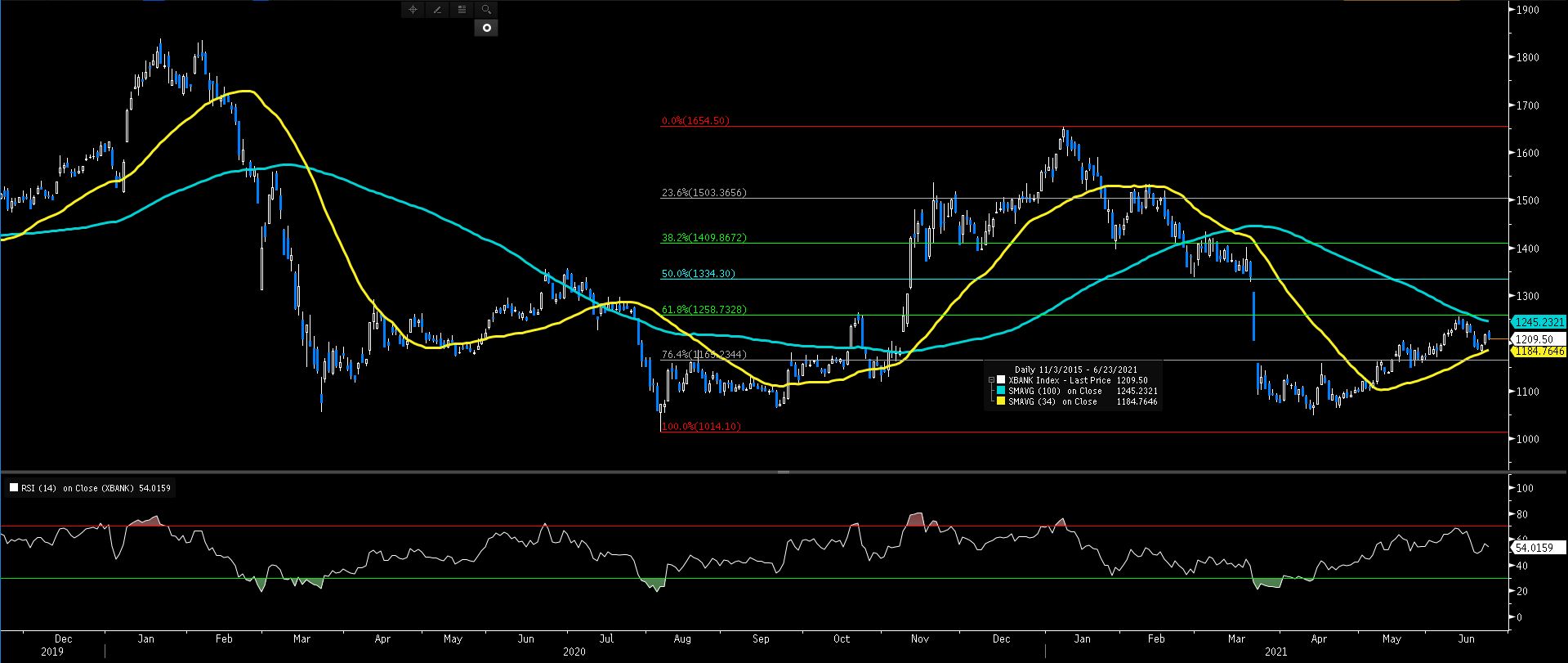Click the yellow SMAVG (34) swatch
The width and height of the screenshot is (1568, 663).
pos(1001,401)
